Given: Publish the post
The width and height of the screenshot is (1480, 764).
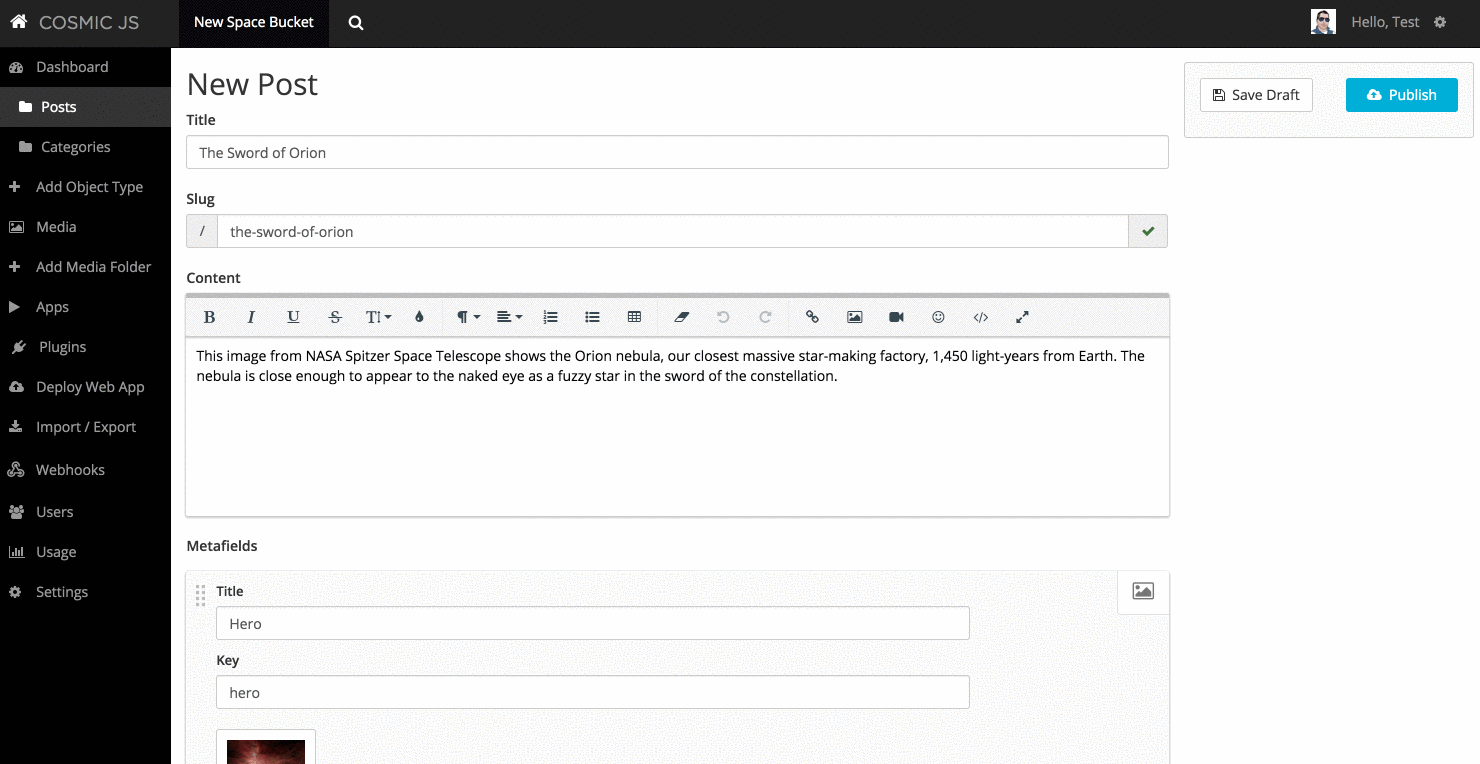Looking at the screenshot, I should tap(1401, 95).
